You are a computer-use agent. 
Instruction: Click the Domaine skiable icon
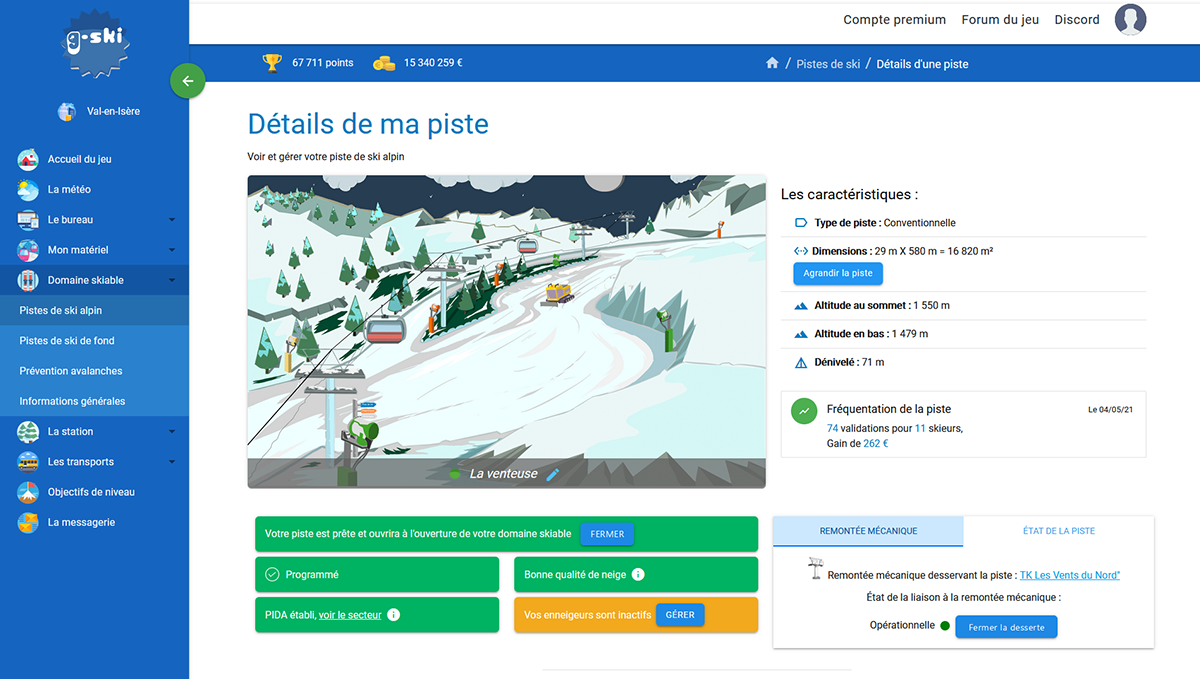pos(28,280)
